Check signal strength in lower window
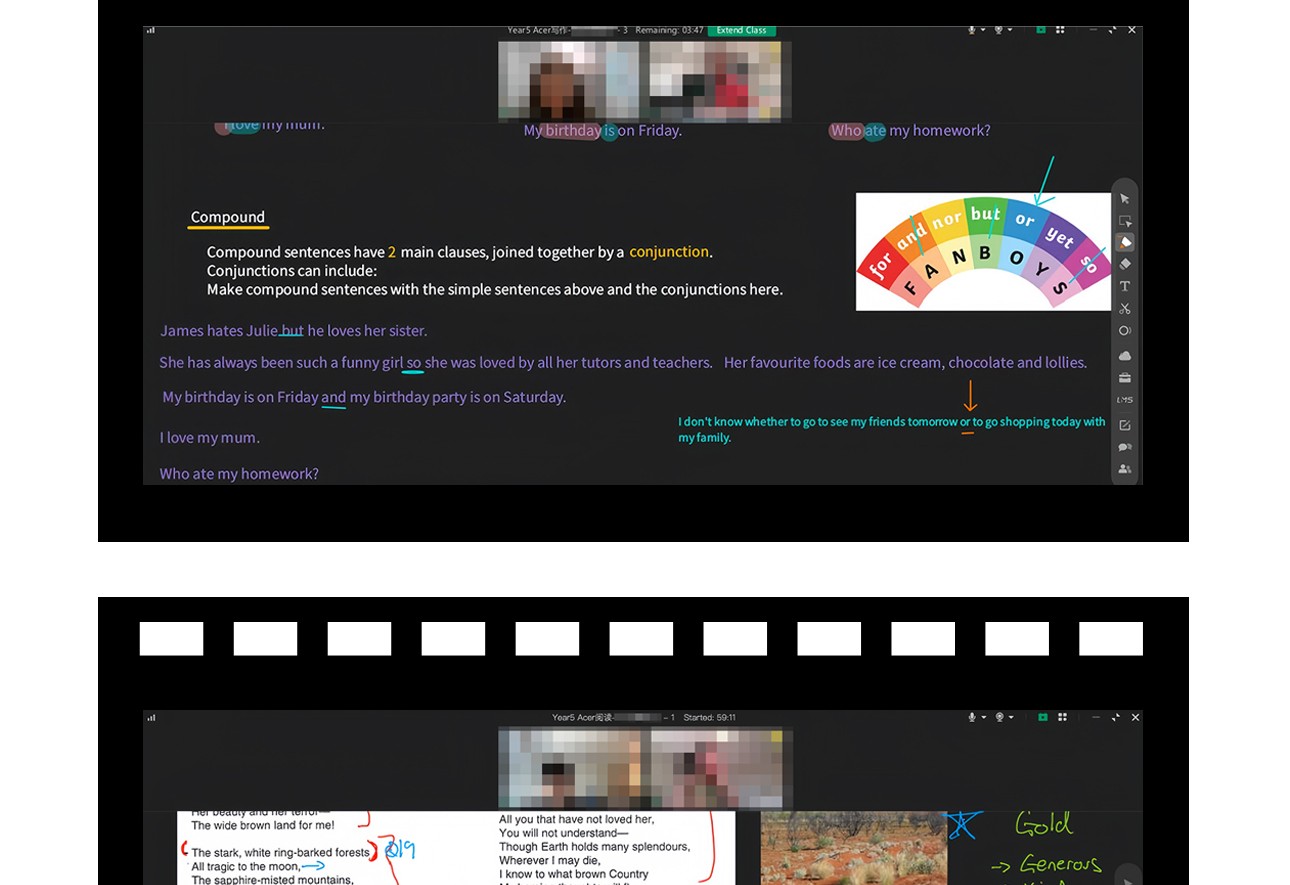Screen dimensions: 1290x885 [151, 717]
